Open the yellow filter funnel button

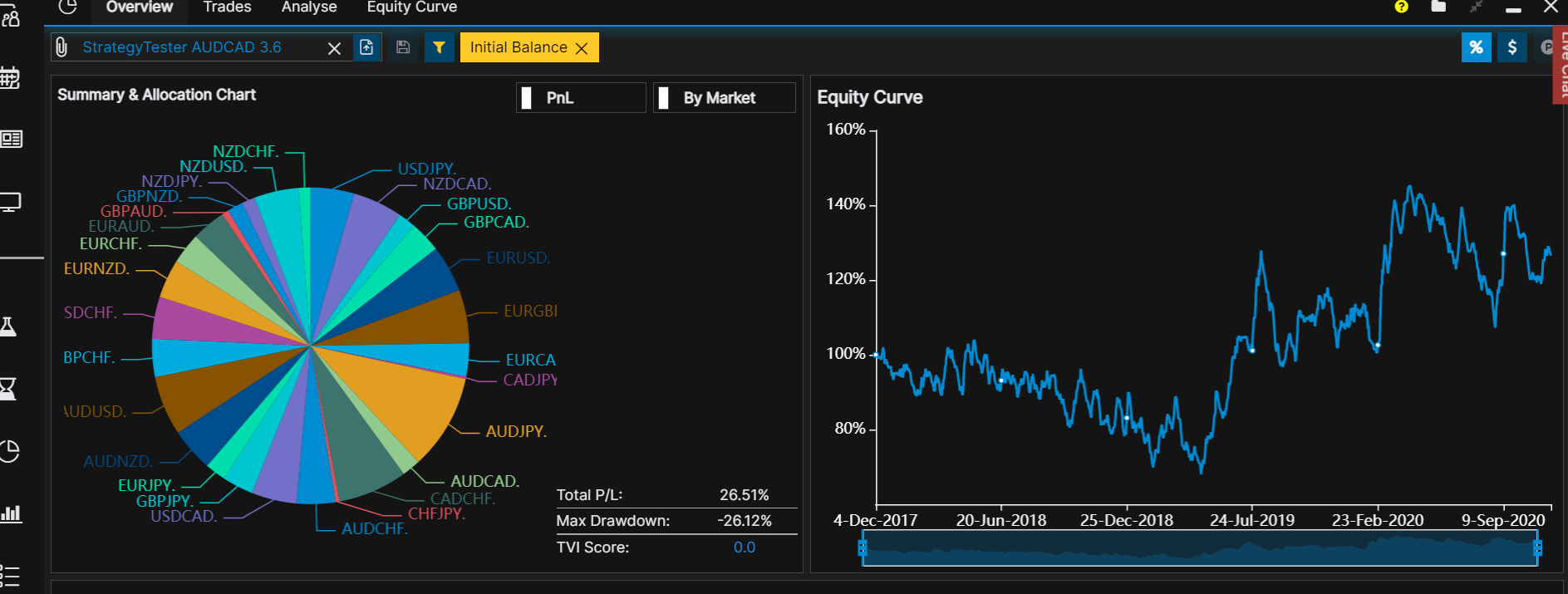[x=439, y=47]
